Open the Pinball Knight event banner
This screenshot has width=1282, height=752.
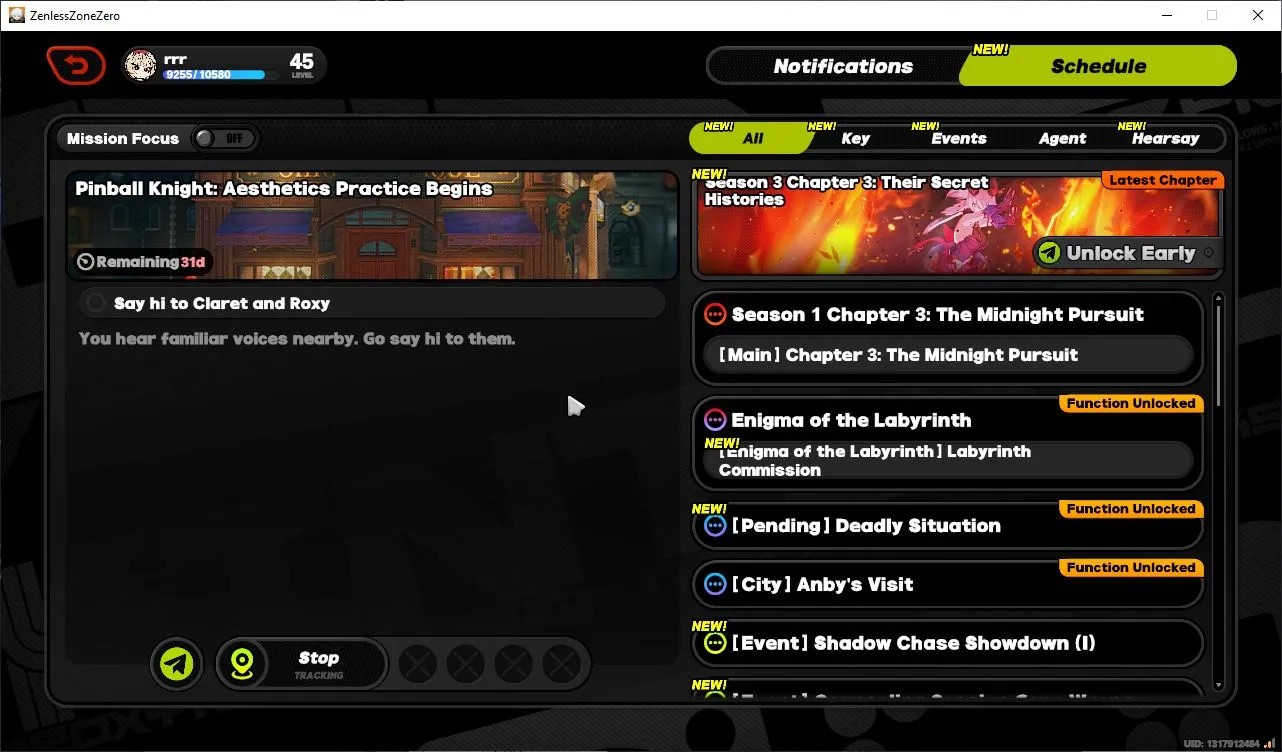(372, 225)
